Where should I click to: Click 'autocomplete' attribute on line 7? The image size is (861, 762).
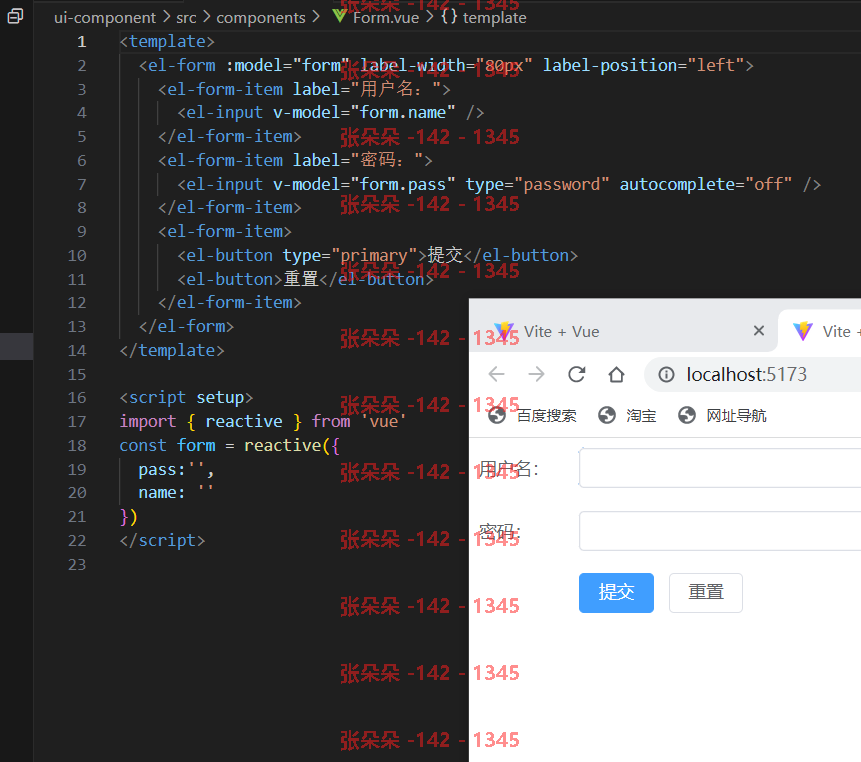677,184
